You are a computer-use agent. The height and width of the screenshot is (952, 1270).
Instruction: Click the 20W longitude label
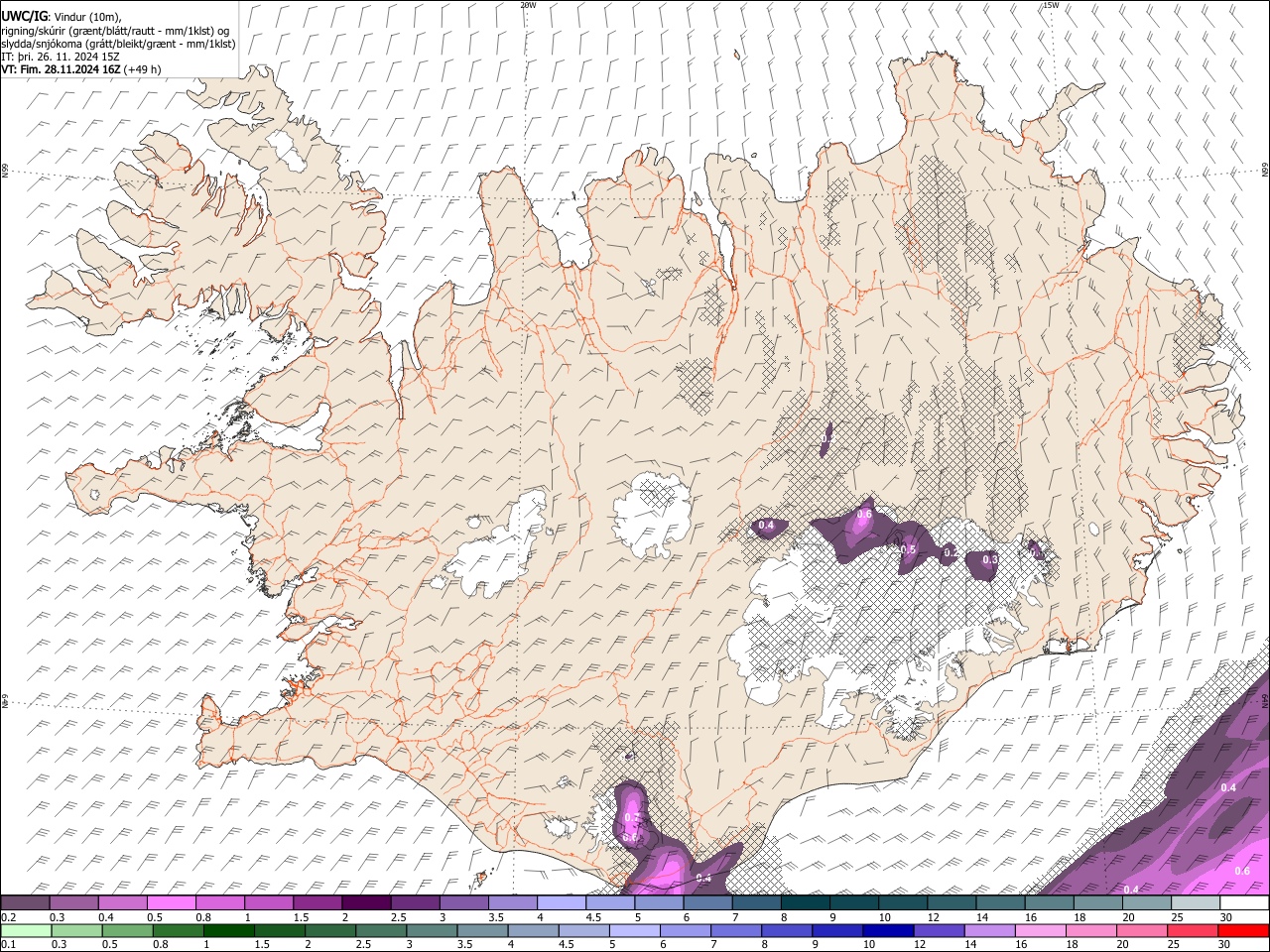coord(528,5)
